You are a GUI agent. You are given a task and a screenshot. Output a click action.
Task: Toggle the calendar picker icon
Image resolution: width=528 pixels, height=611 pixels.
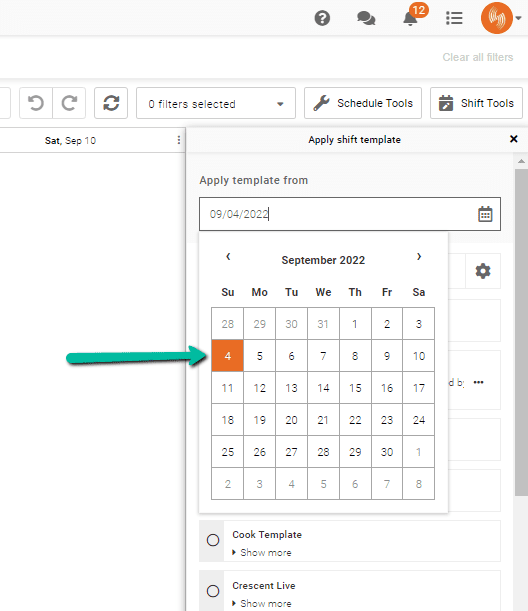point(485,214)
